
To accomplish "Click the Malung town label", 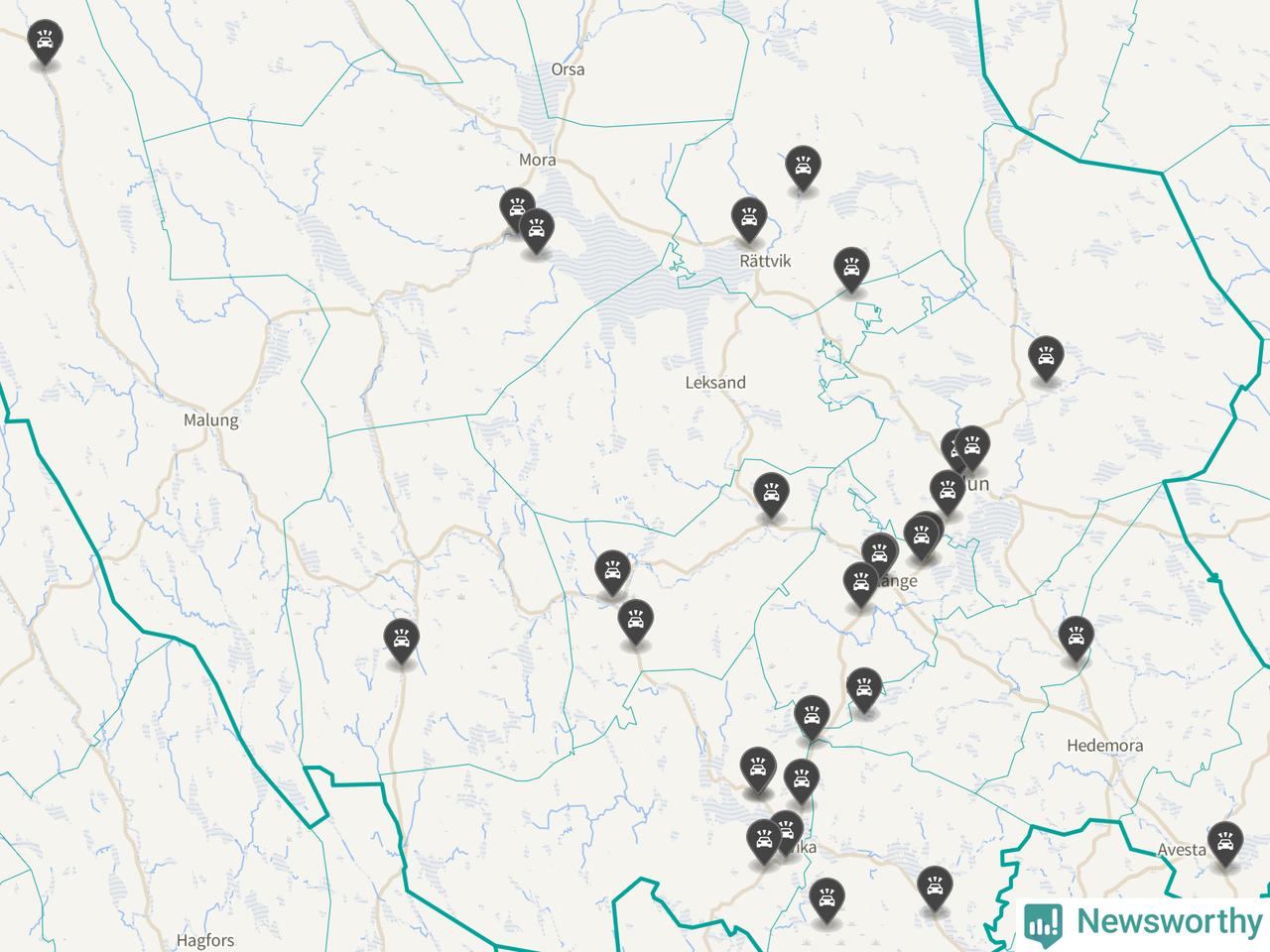I will coord(211,419).
